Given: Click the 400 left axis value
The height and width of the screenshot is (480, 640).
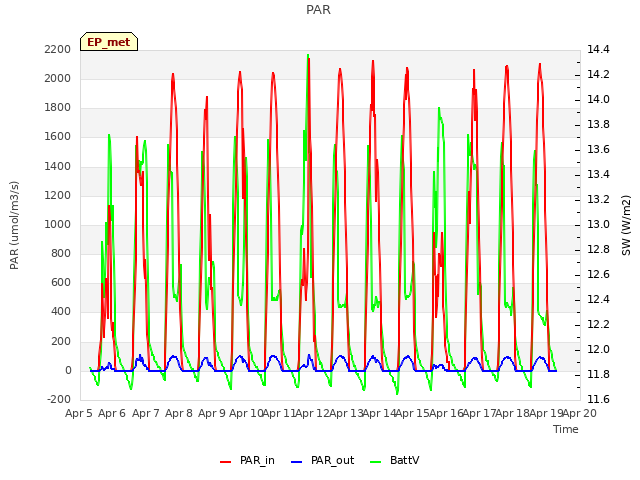Looking at the screenshot, I should tap(61, 312).
